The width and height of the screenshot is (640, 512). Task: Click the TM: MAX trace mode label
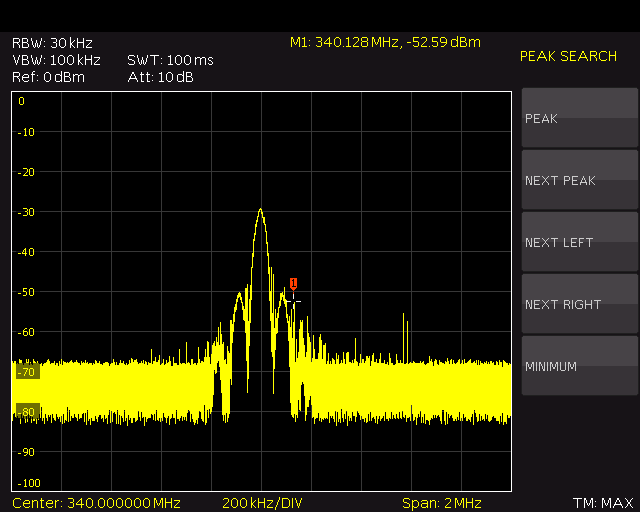click(603, 503)
